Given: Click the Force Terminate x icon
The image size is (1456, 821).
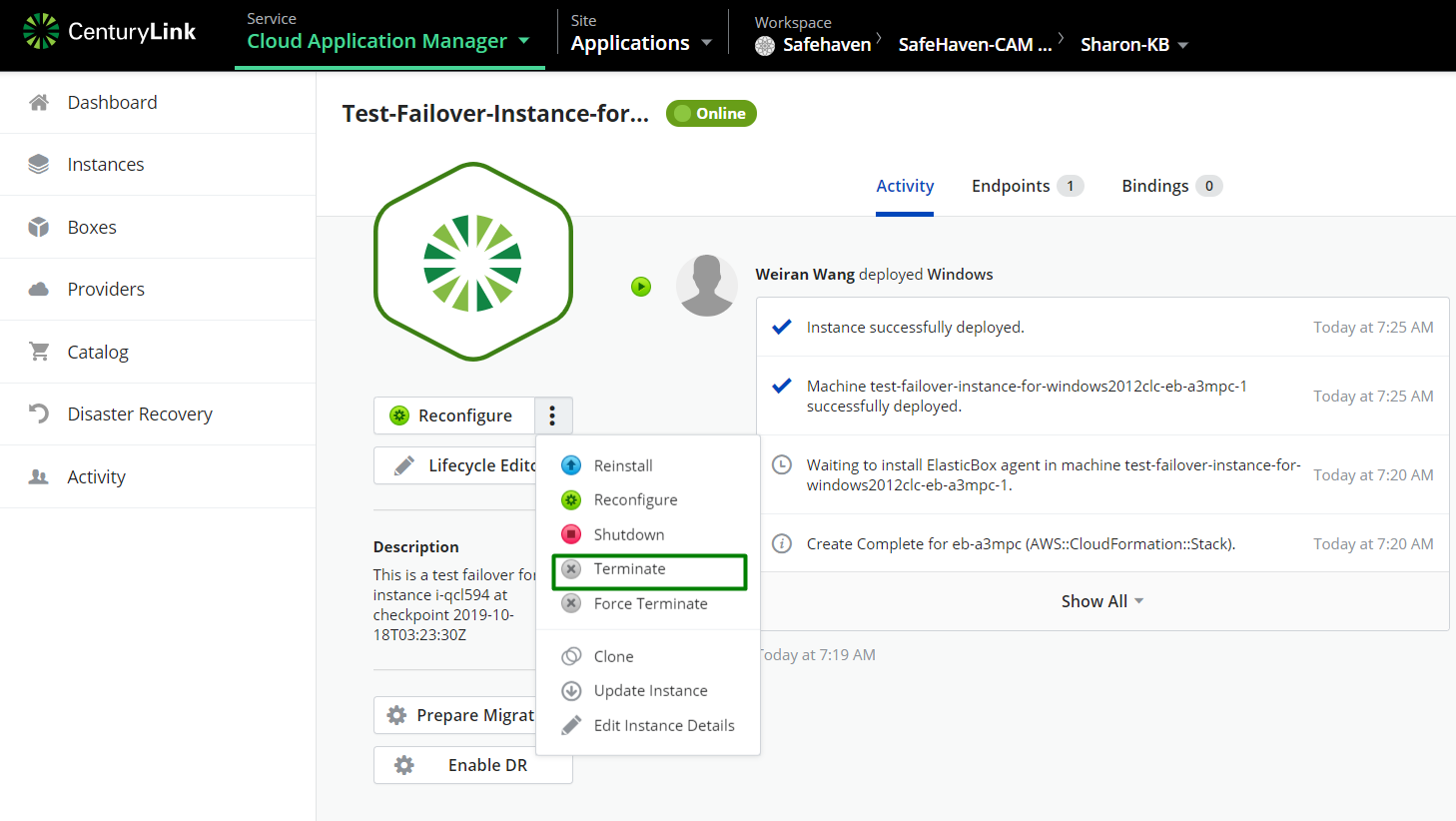Looking at the screenshot, I should click(x=571, y=603).
